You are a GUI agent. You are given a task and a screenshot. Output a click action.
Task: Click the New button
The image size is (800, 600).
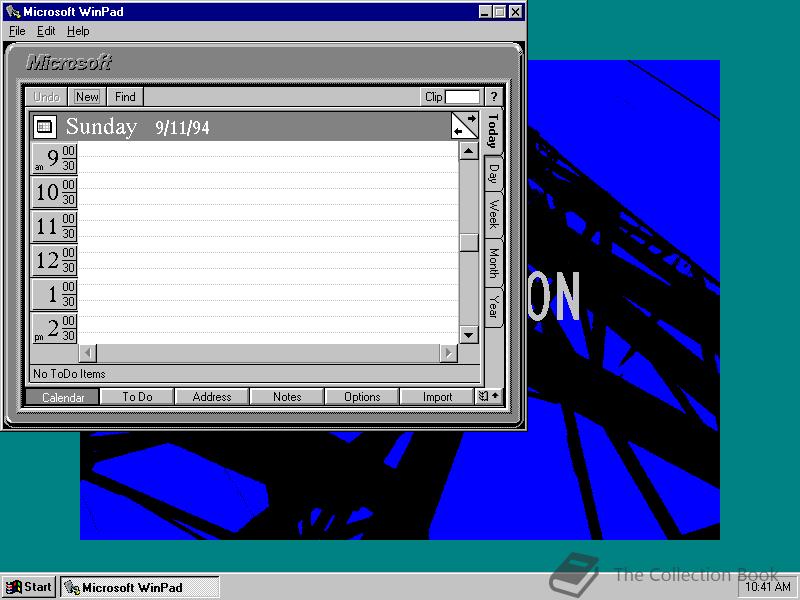pyautogui.click(x=87, y=96)
